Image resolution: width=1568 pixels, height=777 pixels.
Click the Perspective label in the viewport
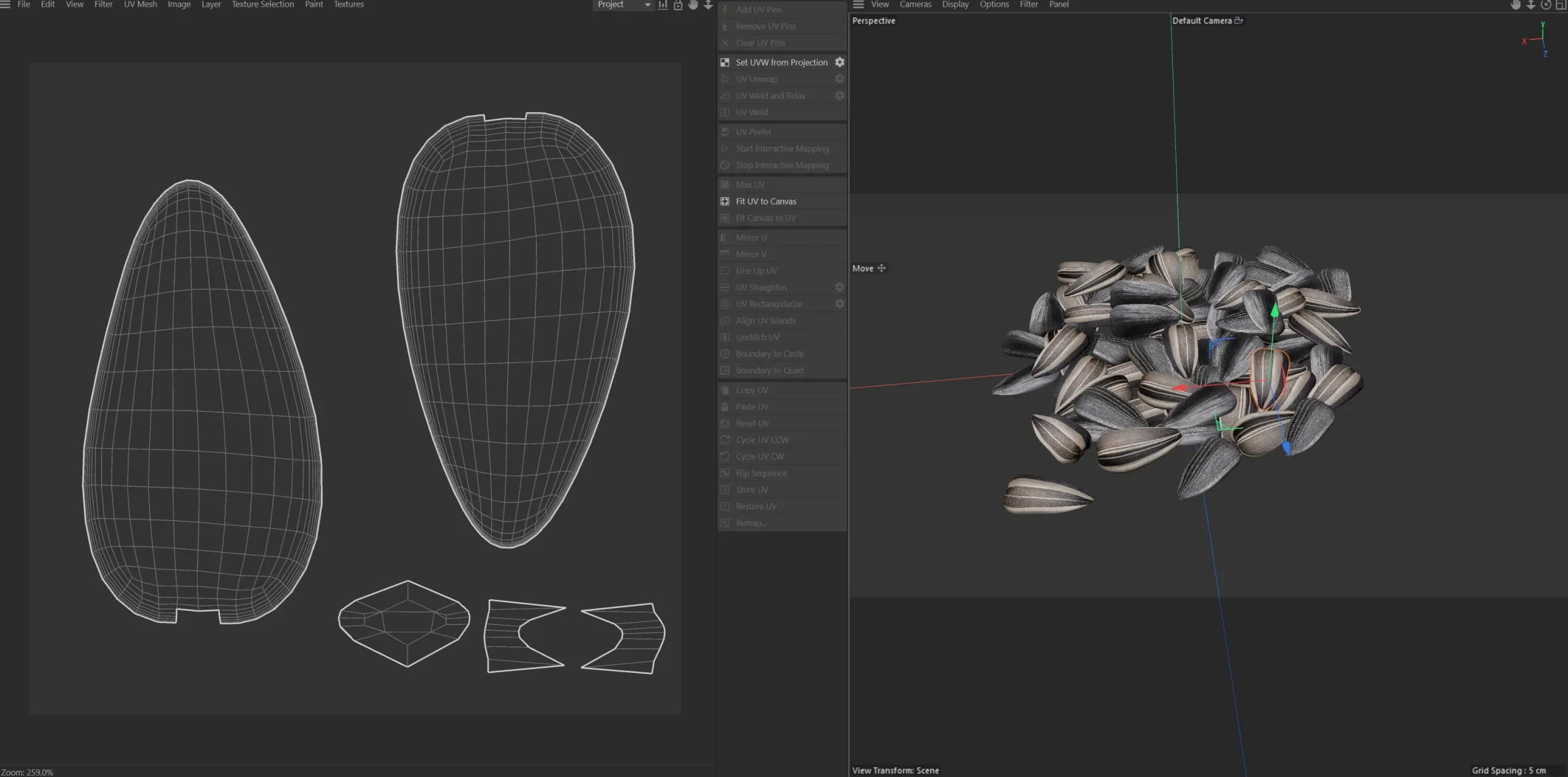click(873, 20)
